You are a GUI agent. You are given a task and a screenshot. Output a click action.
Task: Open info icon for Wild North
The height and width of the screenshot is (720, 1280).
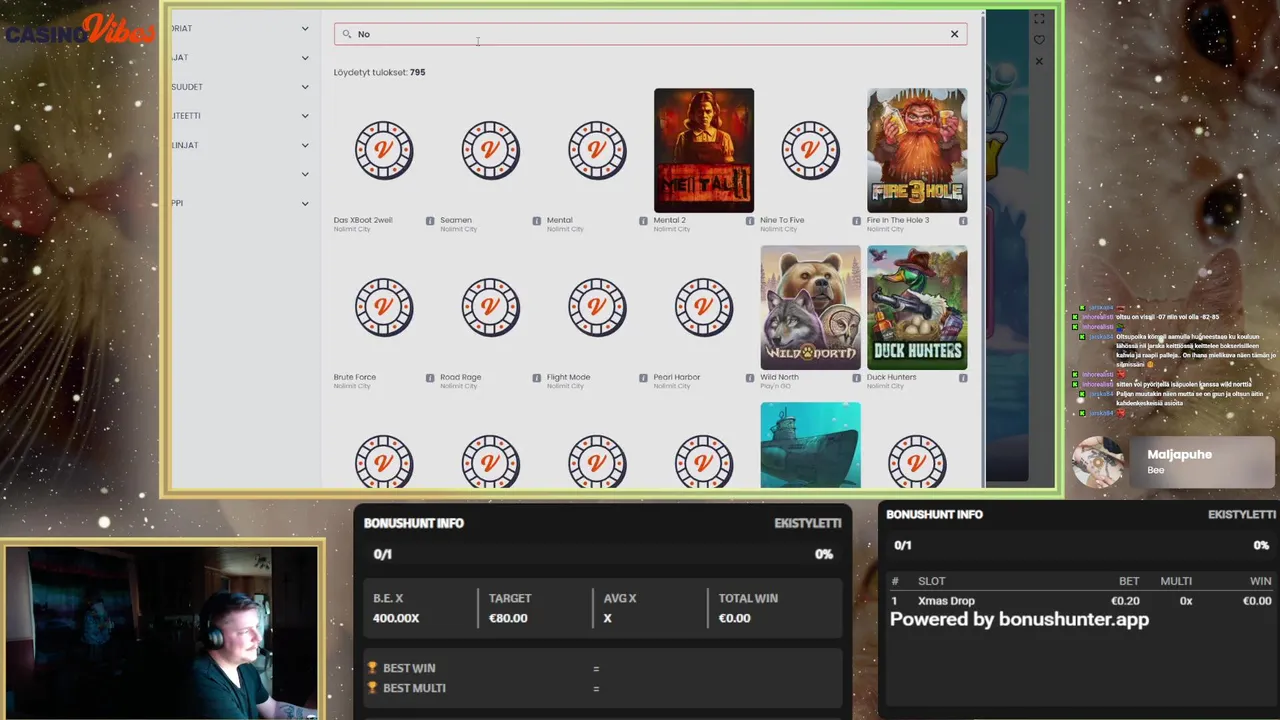click(x=857, y=378)
